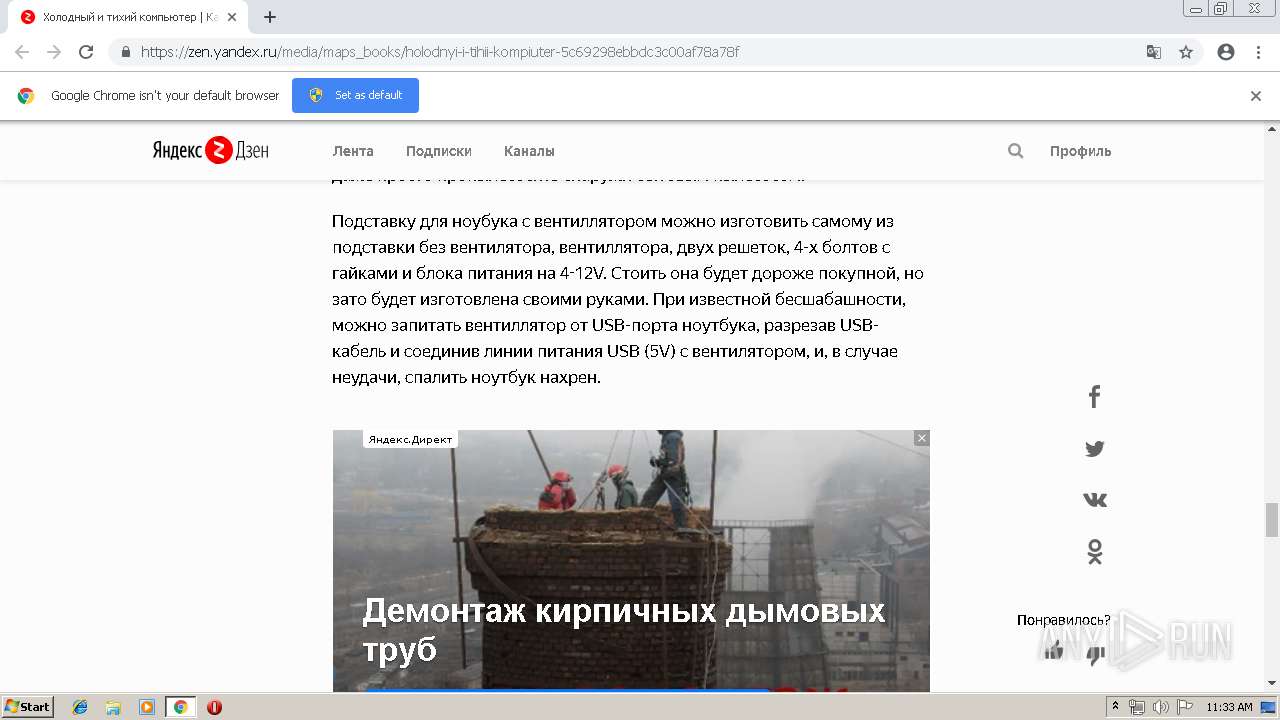Open media player taskbar icon

pos(147,707)
